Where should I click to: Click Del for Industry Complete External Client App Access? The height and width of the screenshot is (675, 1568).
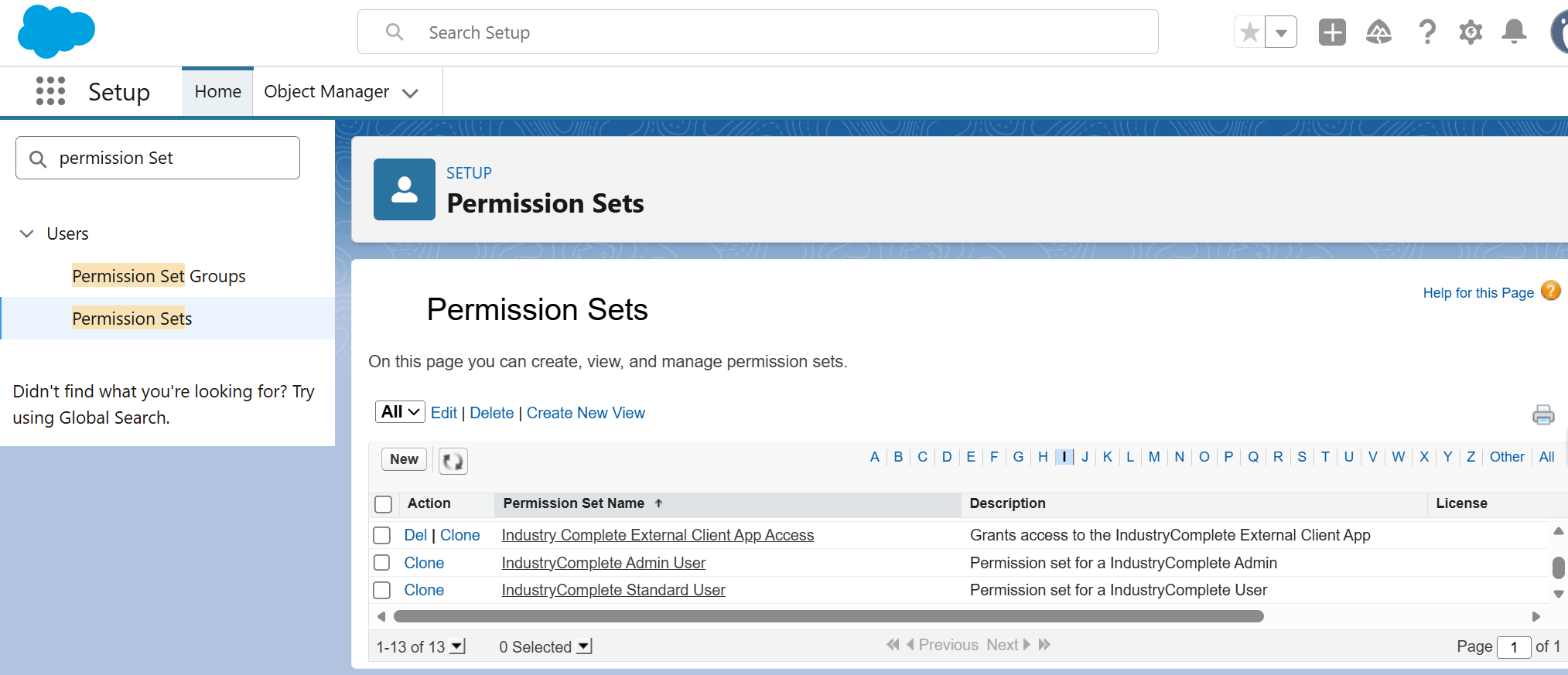415,535
